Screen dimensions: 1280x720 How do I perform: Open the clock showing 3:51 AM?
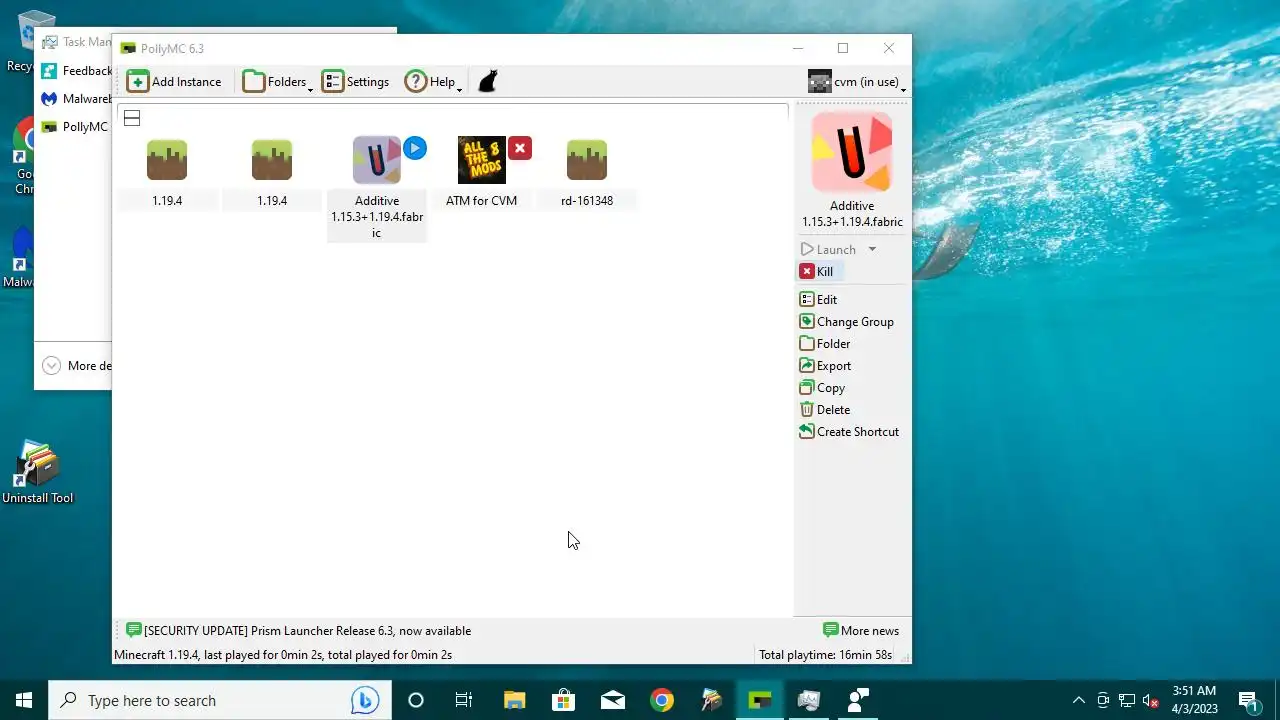tap(1194, 700)
